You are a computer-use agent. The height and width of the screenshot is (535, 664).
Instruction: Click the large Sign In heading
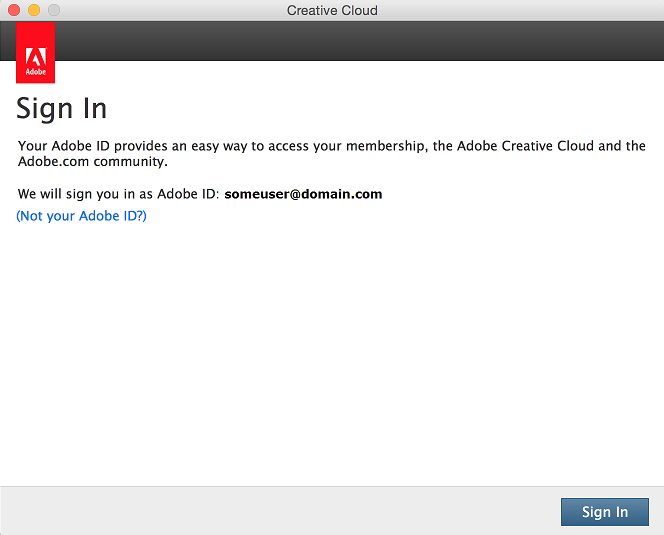pos(61,109)
